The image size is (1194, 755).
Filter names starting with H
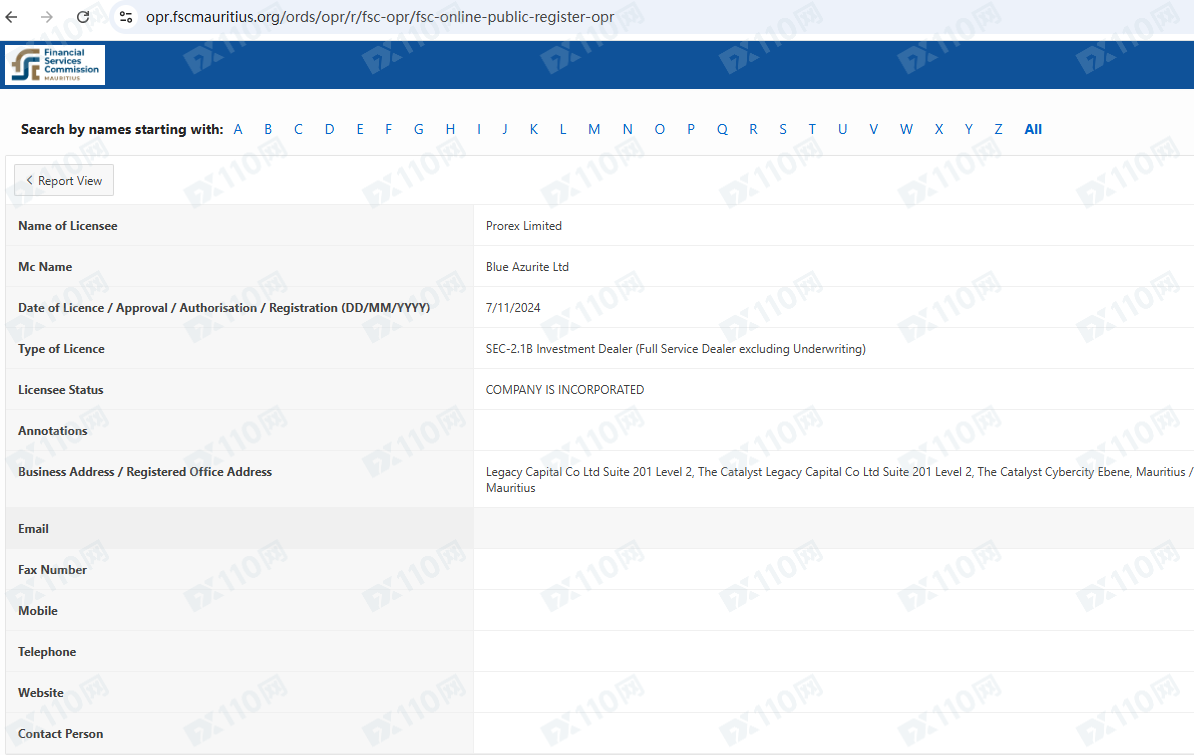451,130
